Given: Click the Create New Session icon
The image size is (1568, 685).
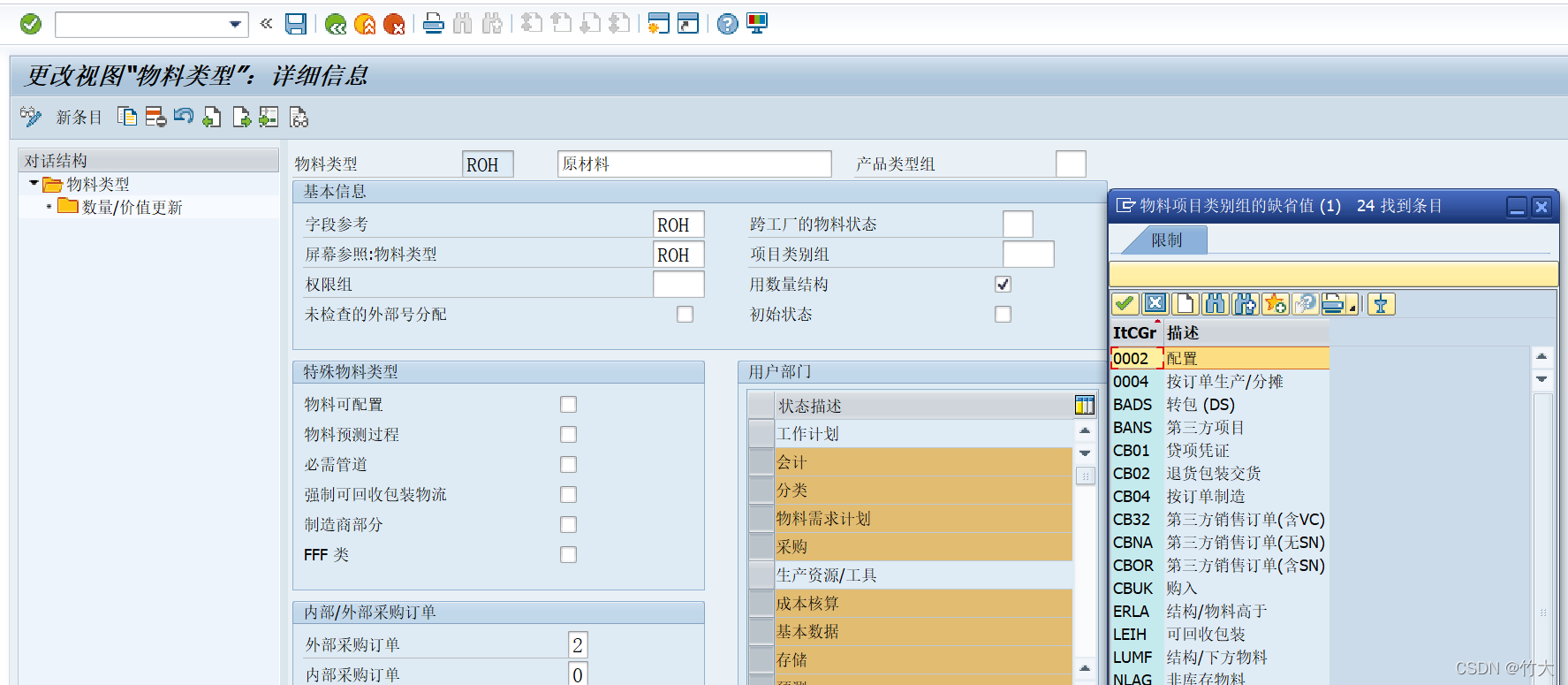Looking at the screenshot, I should 658,24.
